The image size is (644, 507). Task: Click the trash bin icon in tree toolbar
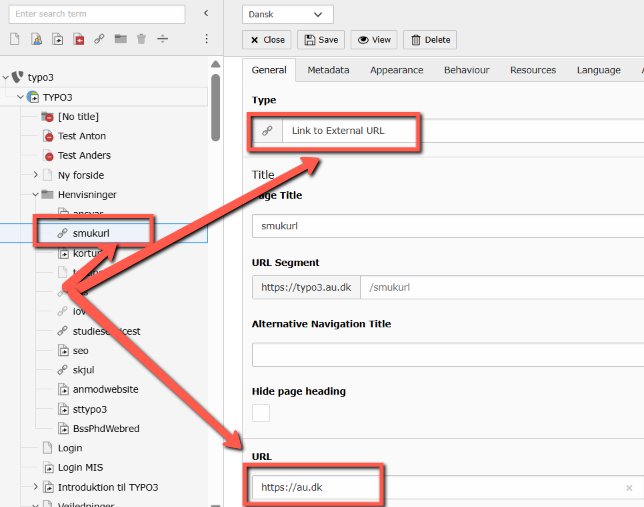pyautogui.click(x=141, y=39)
